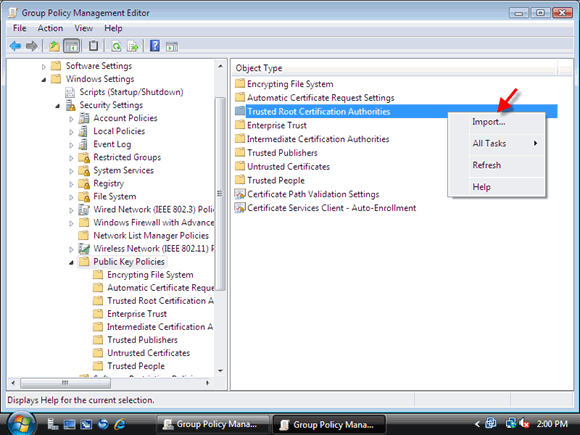The height and width of the screenshot is (435, 580).
Task: Click the tree horizontal scrollbar thumb
Action: pyautogui.click(x=65, y=383)
